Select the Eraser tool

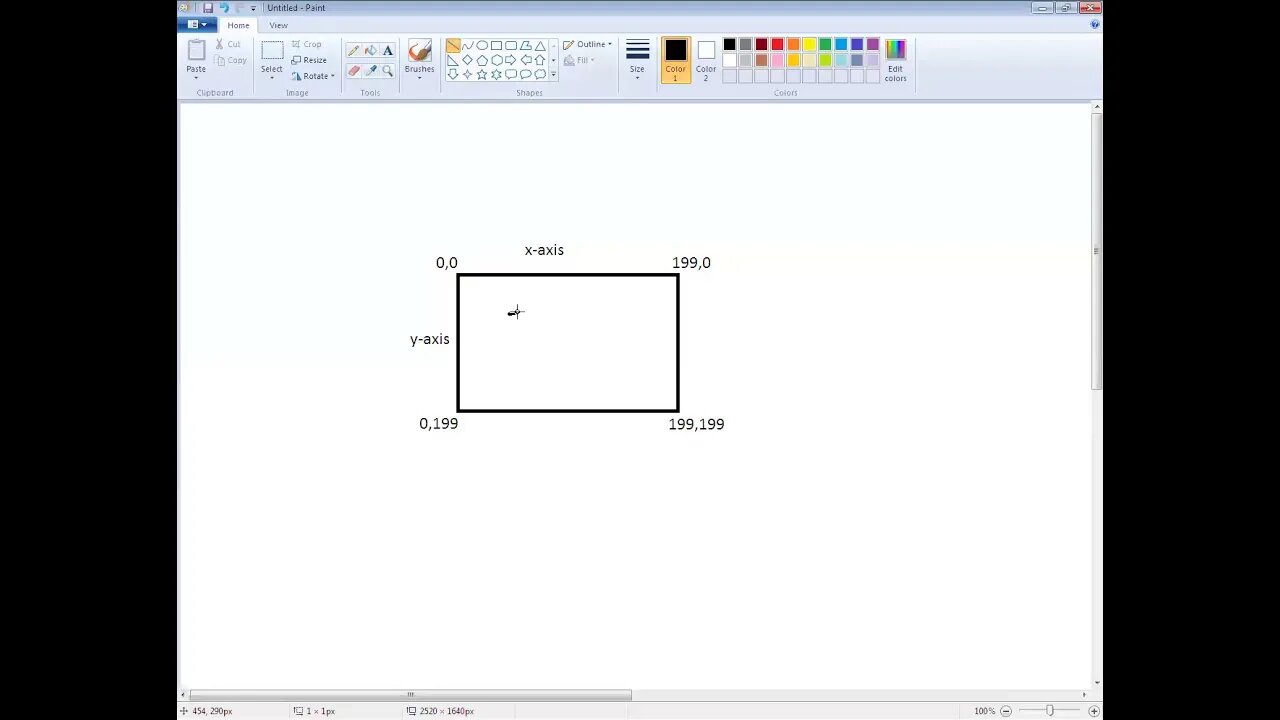353,71
